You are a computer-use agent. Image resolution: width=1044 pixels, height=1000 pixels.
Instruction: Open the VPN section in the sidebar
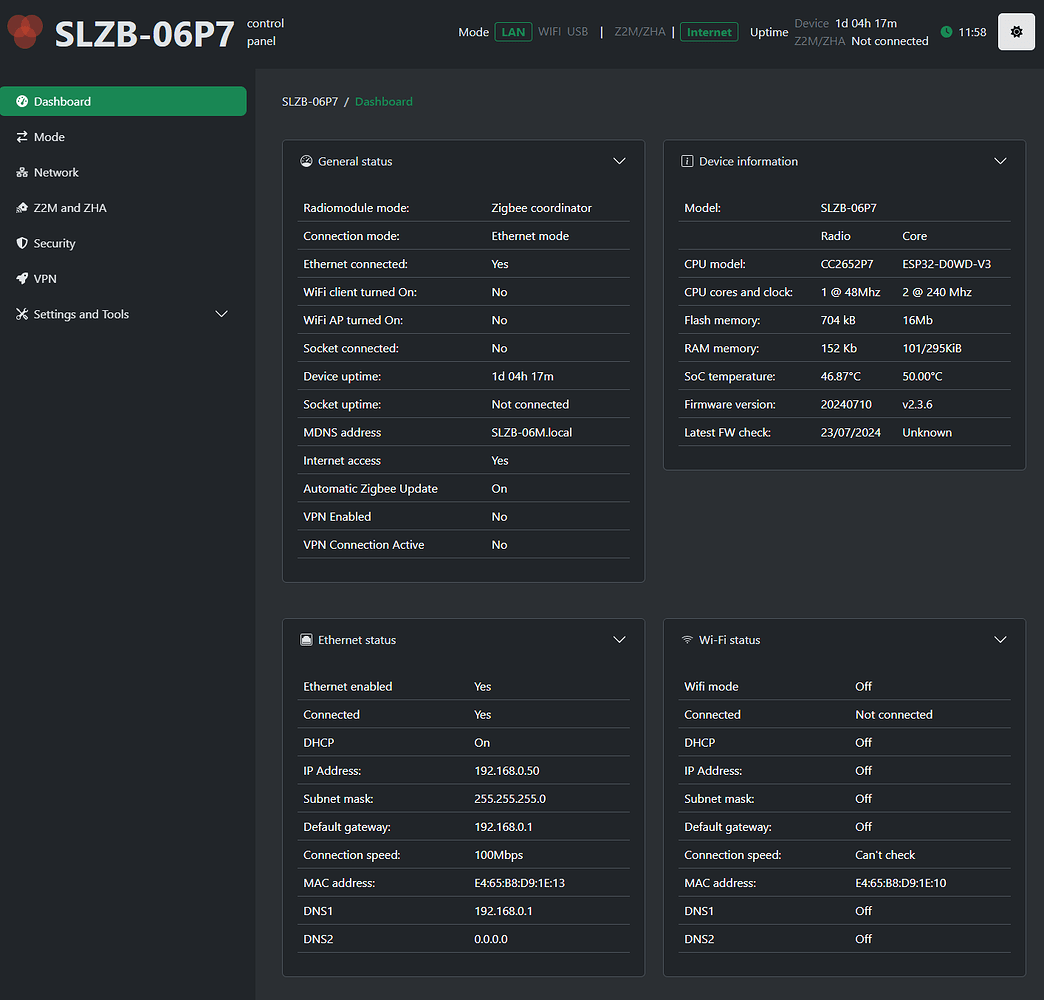[x=44, y=278]
